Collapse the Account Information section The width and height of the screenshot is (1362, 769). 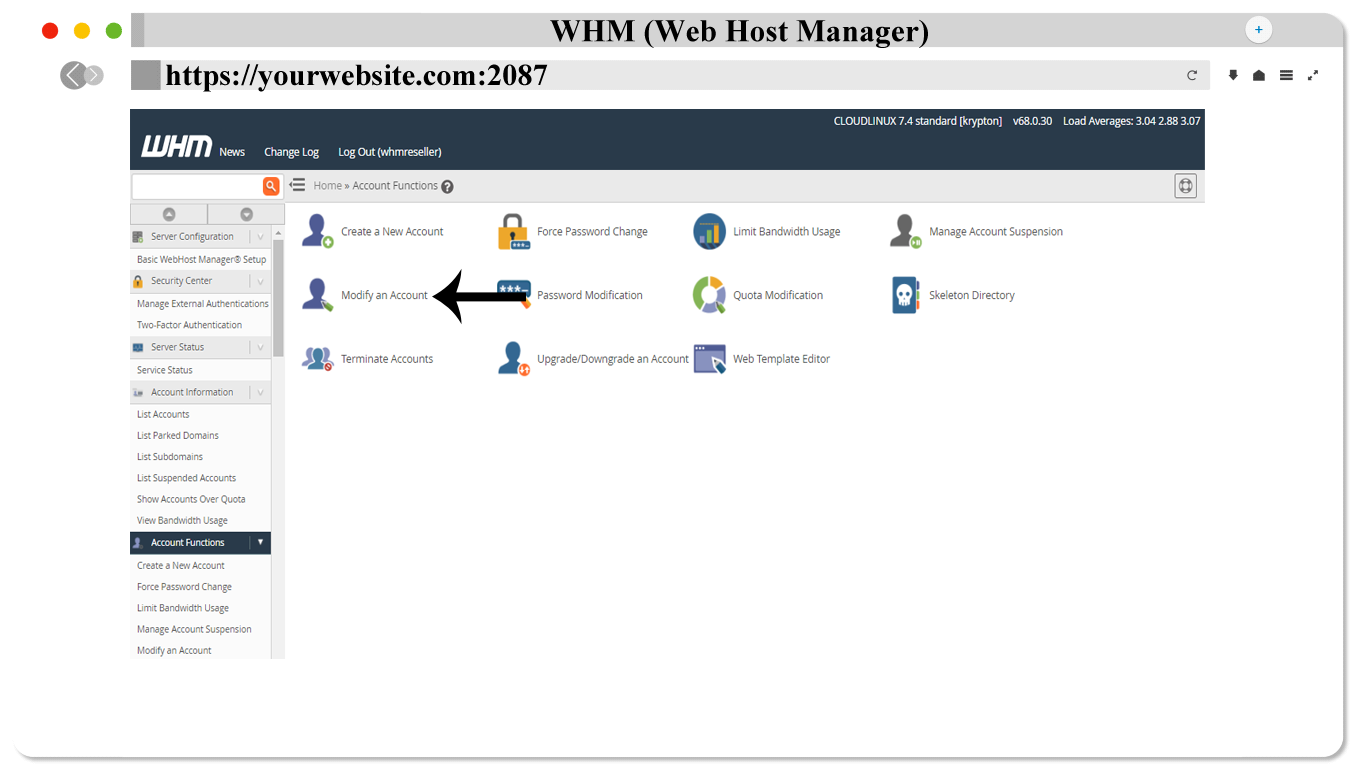[260, 392]
